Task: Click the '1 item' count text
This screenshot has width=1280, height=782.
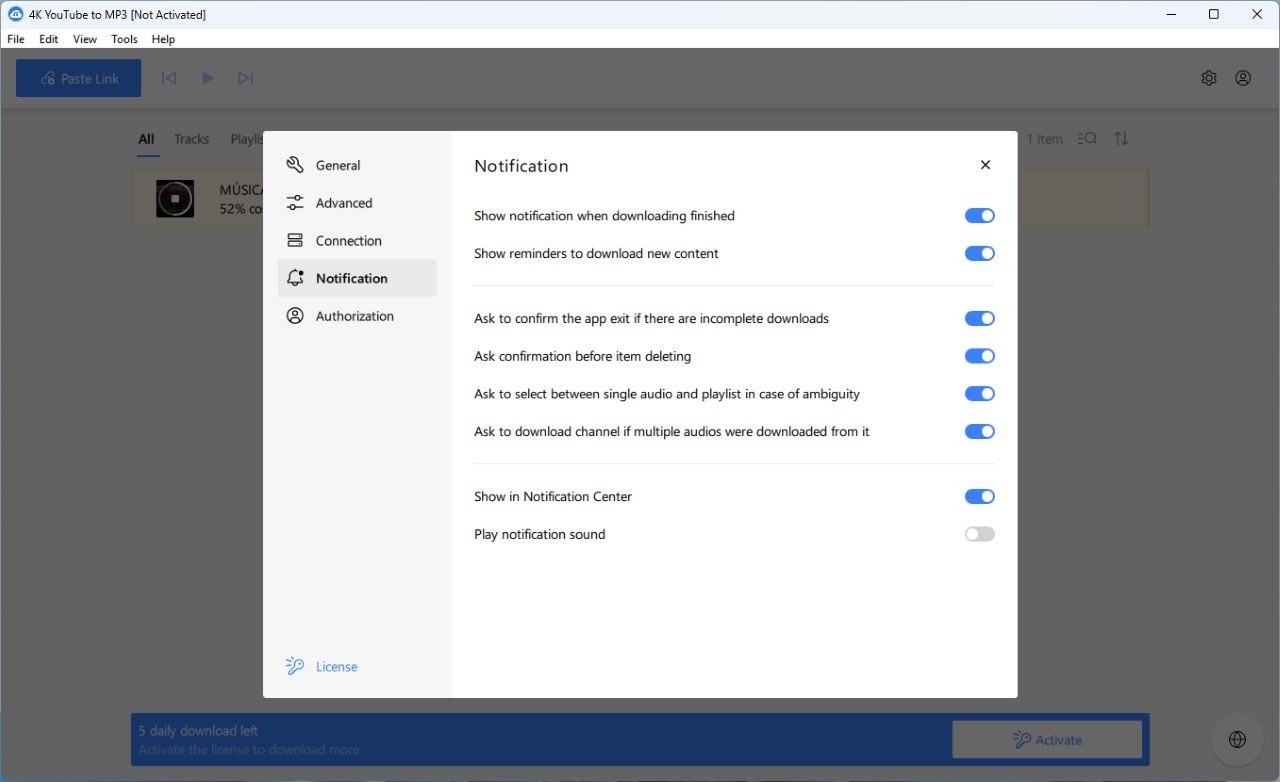Action: coord(1044,139)
